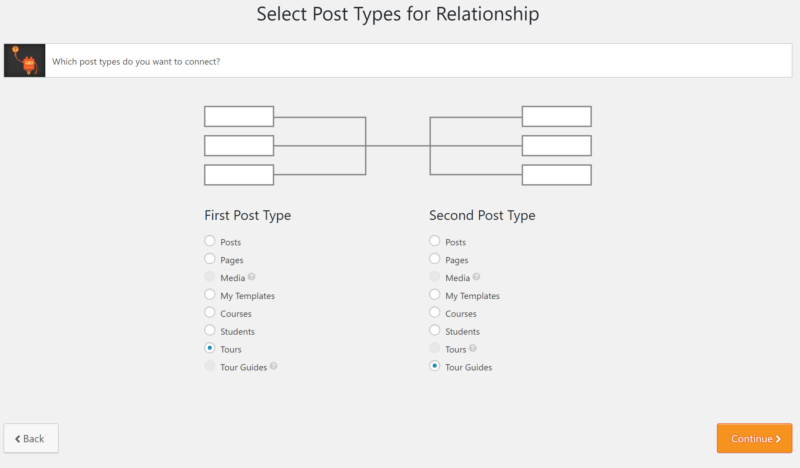Click the 'Which post types do you want to connect?' text
Screen dimensions: 800x468
pyautogui.click(x=136, y=61)
